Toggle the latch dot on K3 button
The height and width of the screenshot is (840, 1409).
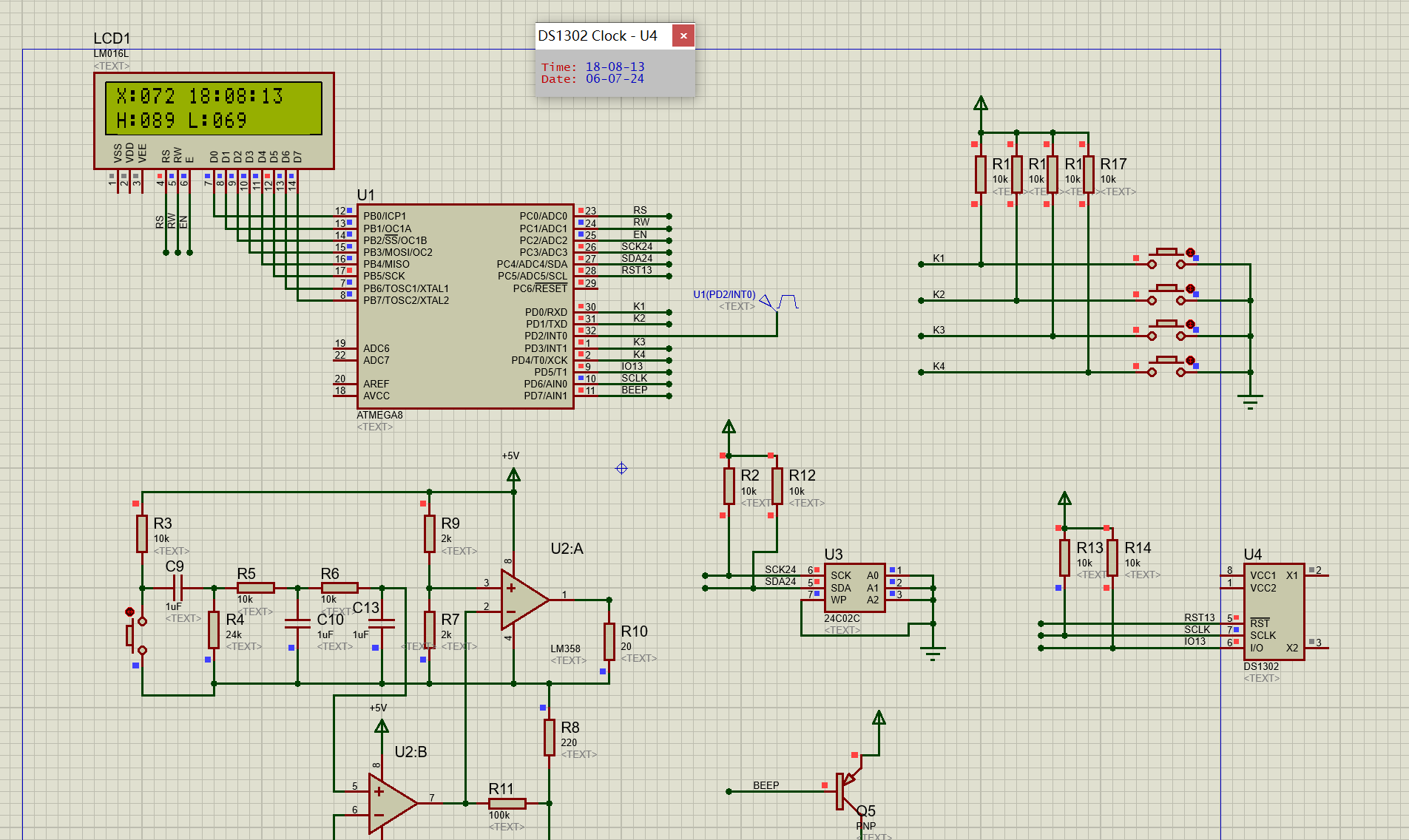(x=1190, y=324)
